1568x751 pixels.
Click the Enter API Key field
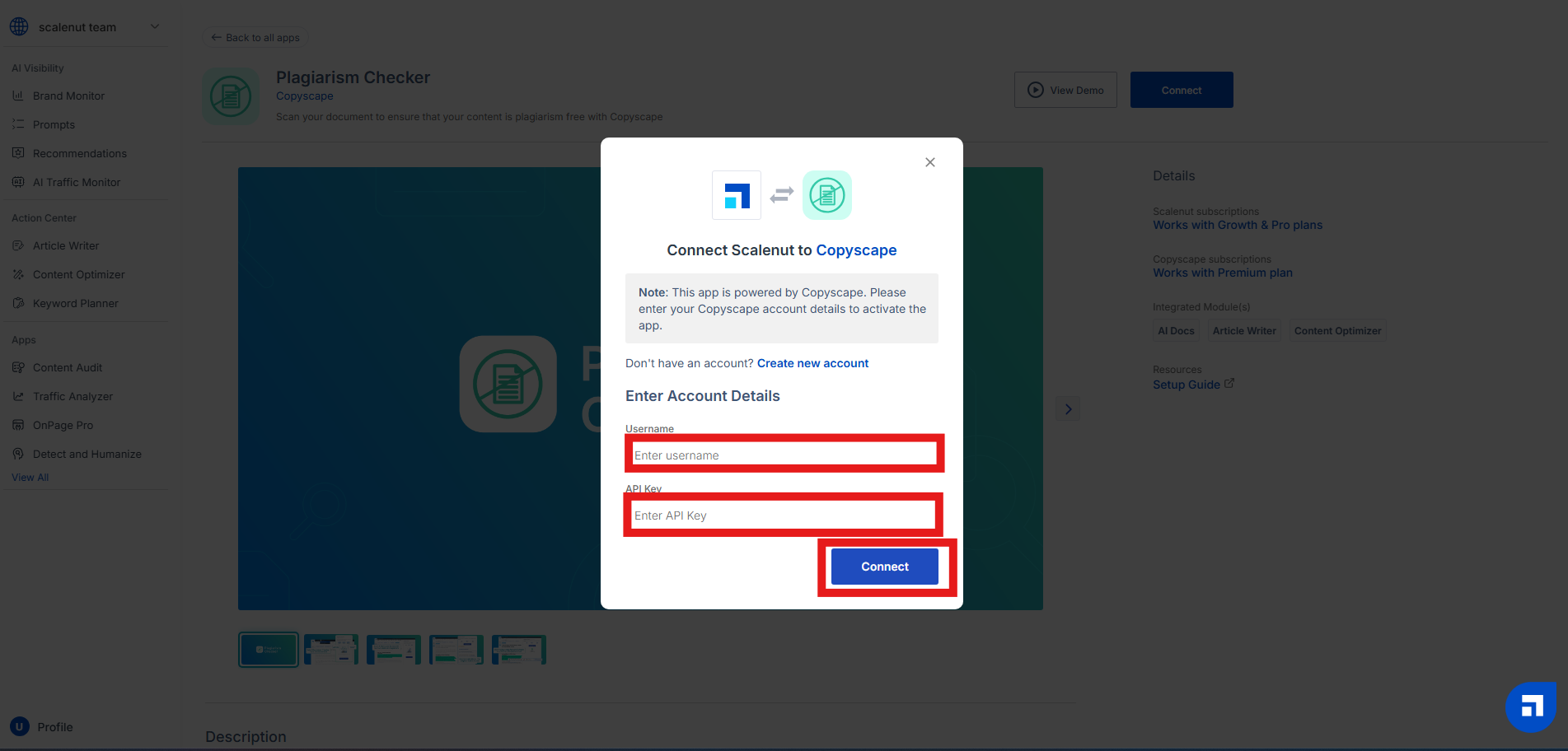coord(783,515)
